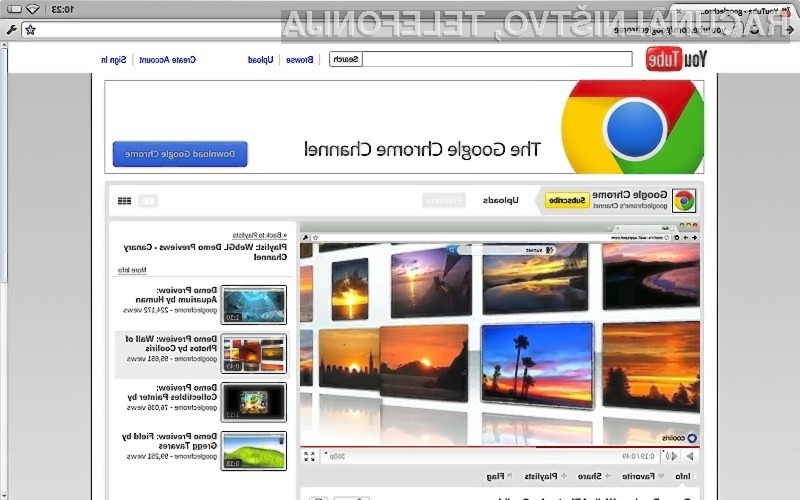This screenshot has width=800, height=500.
Task: Click the 0:19 / 0:49 time display
Action: (x=638, y=456)
